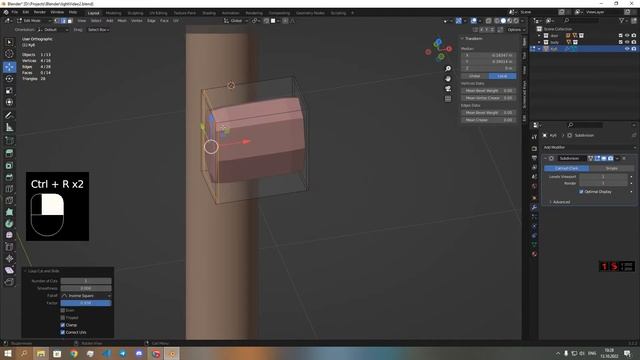The image size is (640, 360).
Task: Open the Mesh menu in viewport header
Action: click(x=122, y=20)
